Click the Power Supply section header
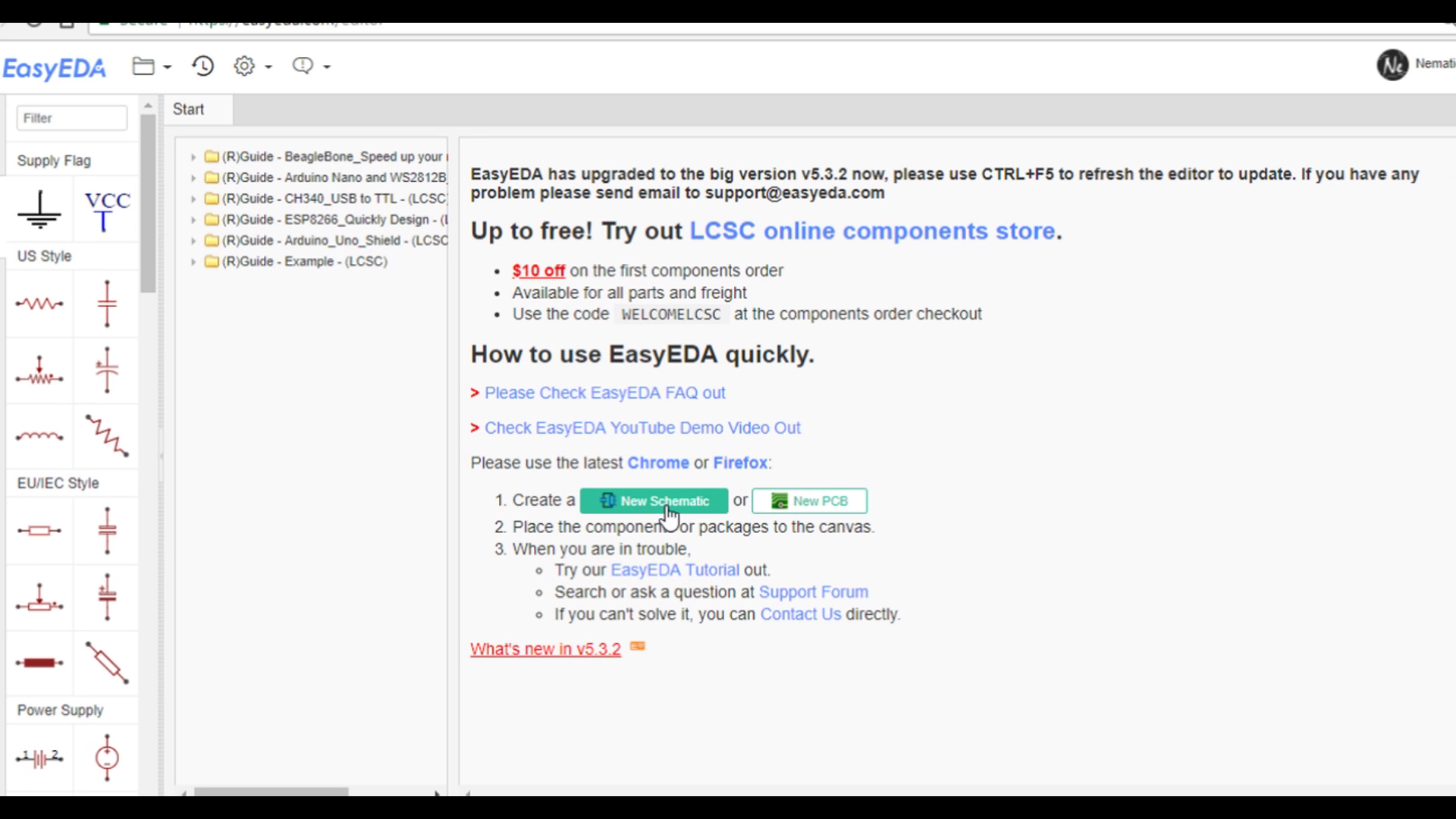Image resolution: width=1456 pixels, height=819 pixels. 60,711
